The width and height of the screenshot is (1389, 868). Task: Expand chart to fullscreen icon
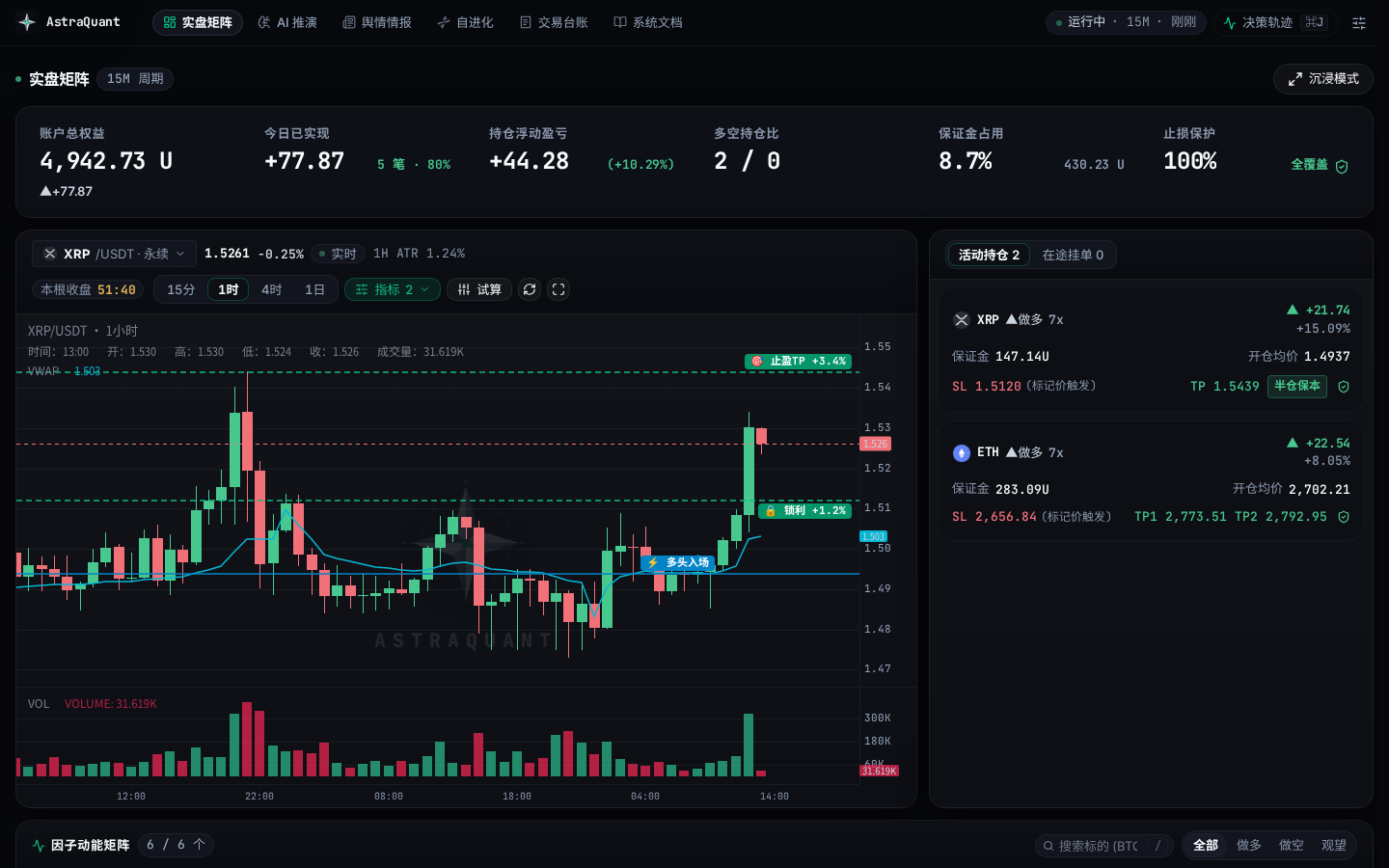(x=558, y=289)
